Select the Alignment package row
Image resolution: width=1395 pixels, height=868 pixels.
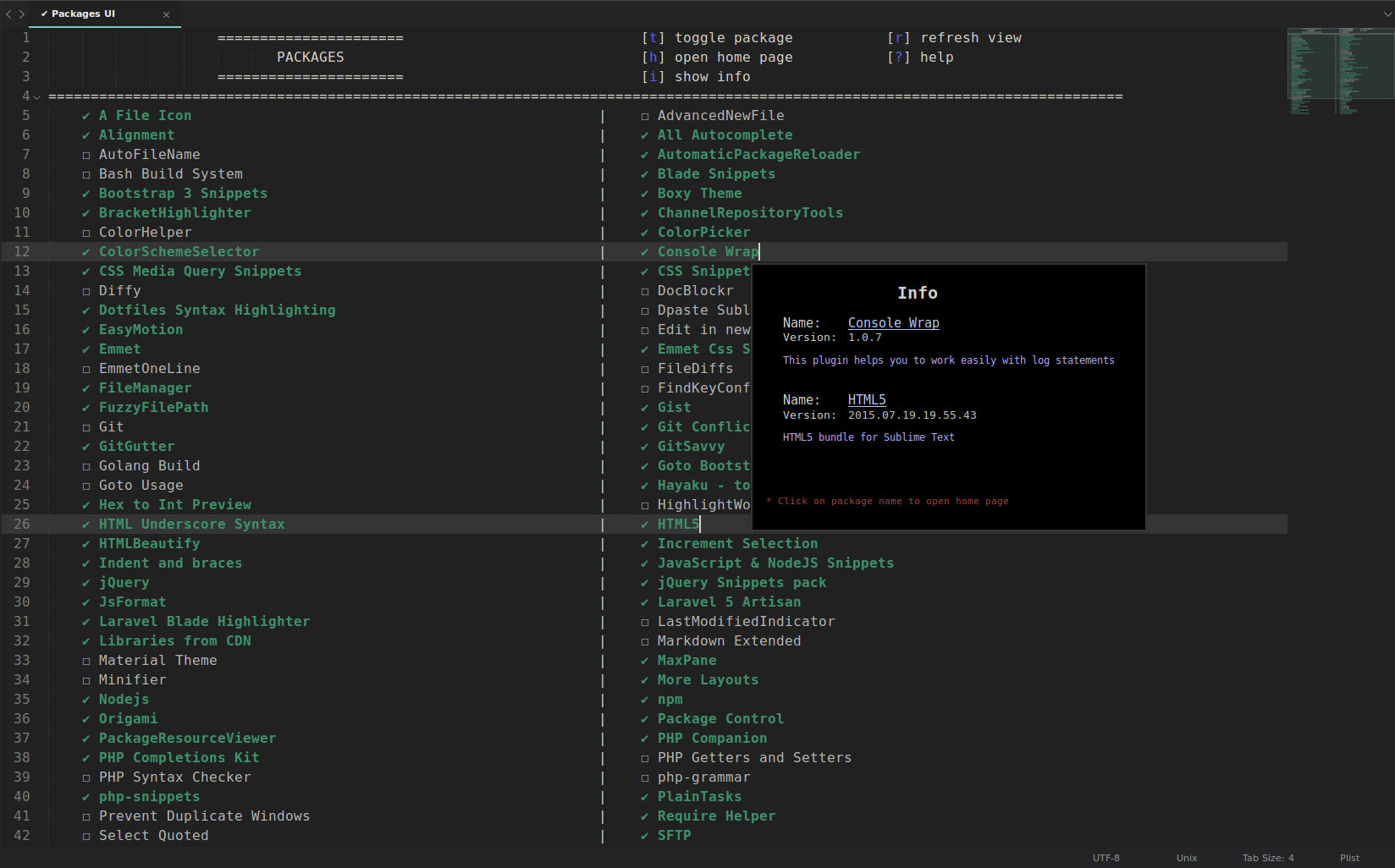point(136,135)
